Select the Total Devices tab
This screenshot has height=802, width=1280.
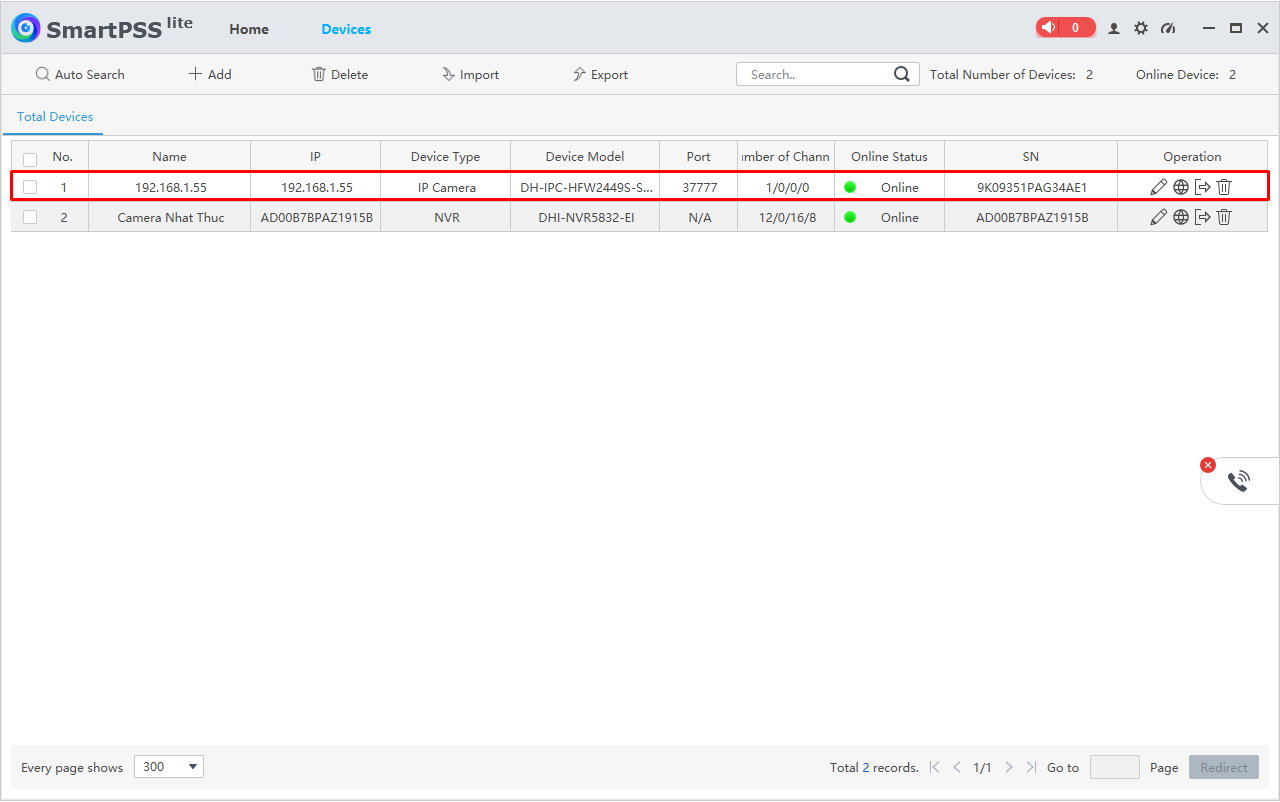[55, 117]
